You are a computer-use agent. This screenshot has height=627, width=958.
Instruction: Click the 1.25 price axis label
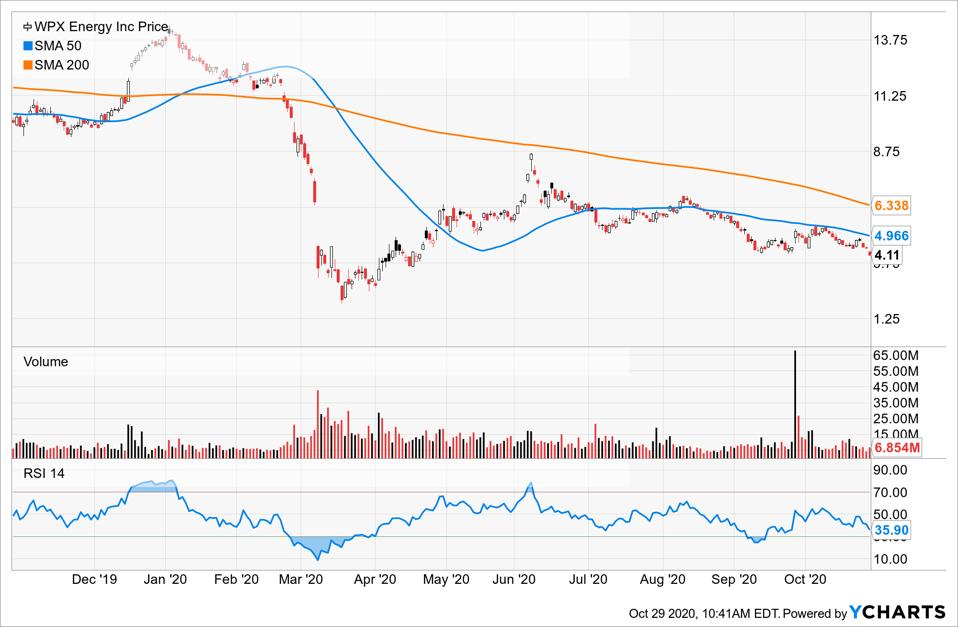click(x=887, y=319)
